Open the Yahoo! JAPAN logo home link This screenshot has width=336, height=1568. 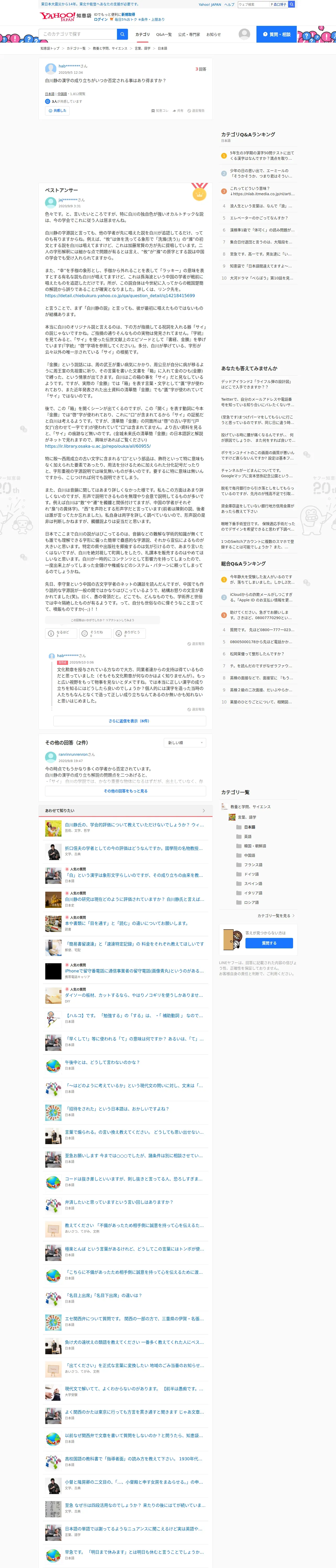tap(57, 16)
